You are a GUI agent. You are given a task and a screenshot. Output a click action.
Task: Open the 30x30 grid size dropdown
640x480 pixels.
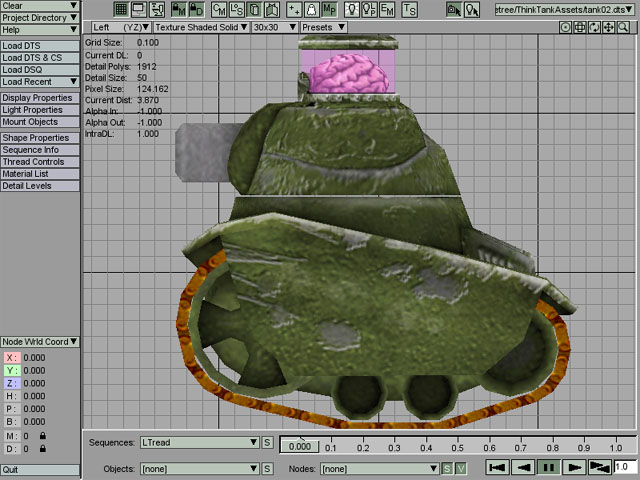coord(274,27)
